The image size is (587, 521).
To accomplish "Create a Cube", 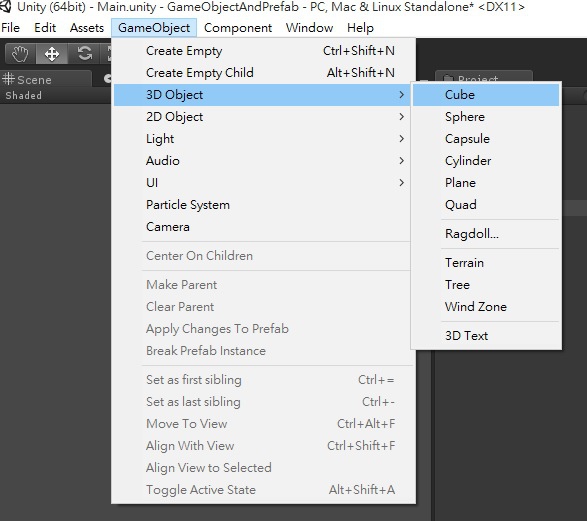I will point(486,95).
